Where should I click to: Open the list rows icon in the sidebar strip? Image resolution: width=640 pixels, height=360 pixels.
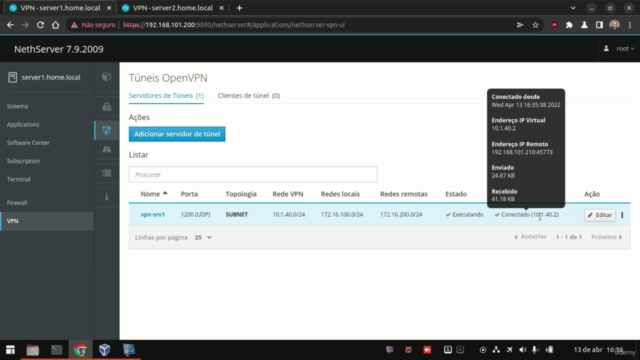coord(107,173)
